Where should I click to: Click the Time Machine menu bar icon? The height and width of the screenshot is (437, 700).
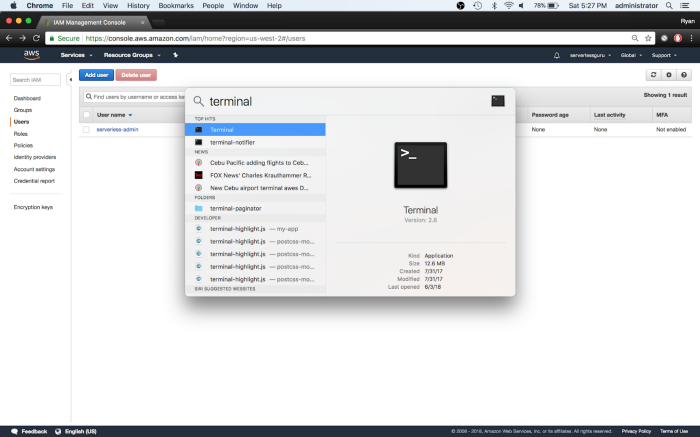pyautogui.click(x=478, y=5)
